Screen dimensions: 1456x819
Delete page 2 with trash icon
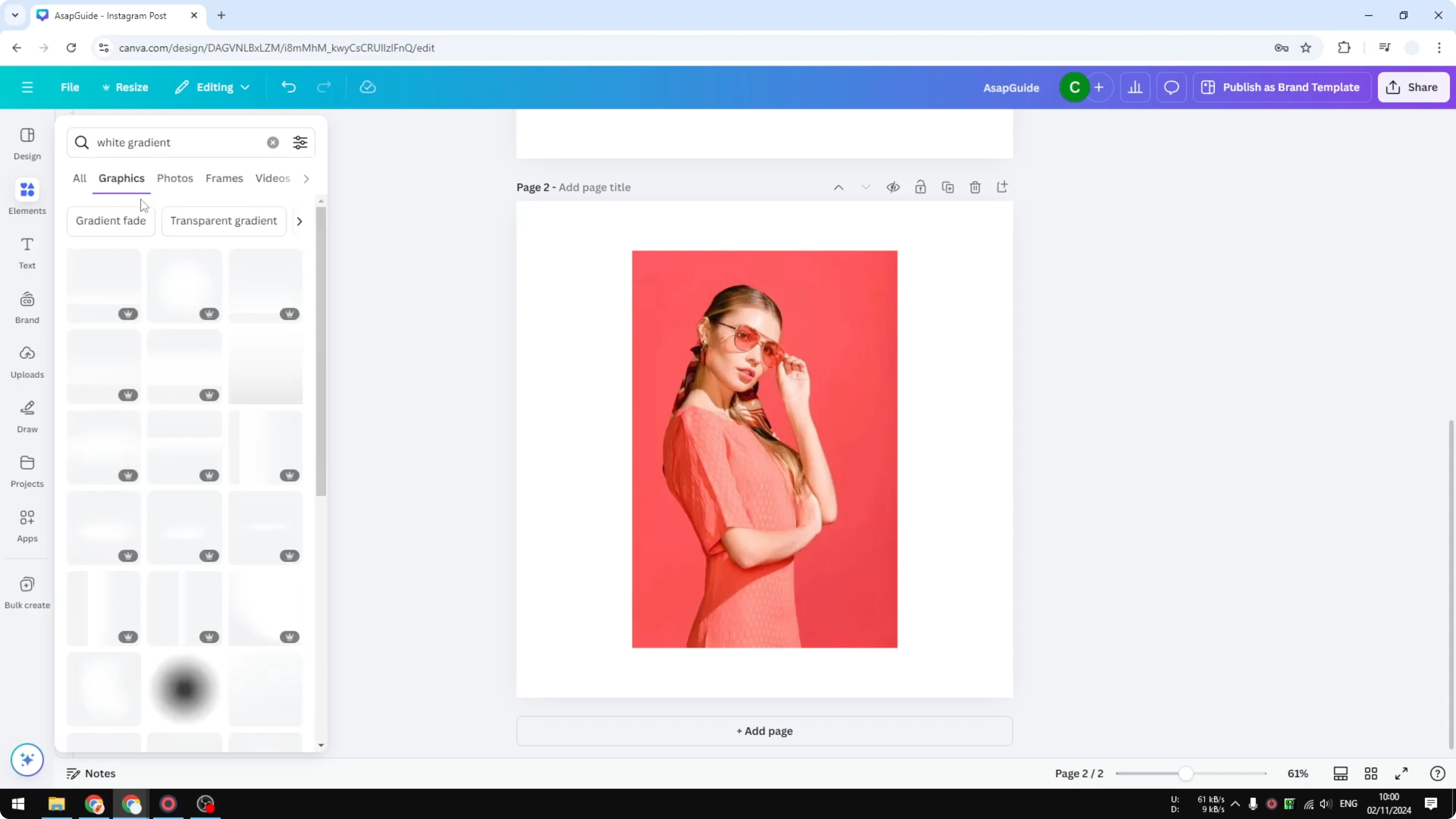(975, 187)
